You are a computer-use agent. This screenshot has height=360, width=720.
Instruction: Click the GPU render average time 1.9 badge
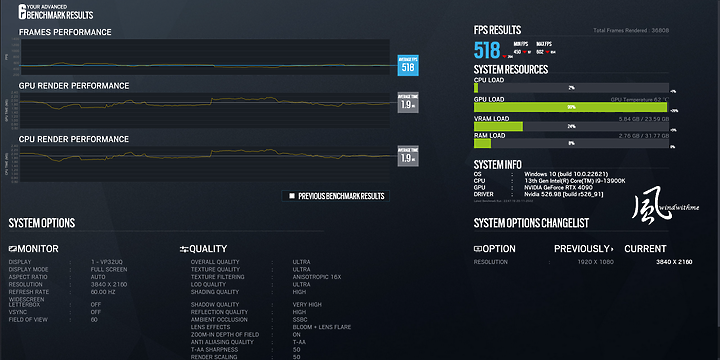point(408,102)
